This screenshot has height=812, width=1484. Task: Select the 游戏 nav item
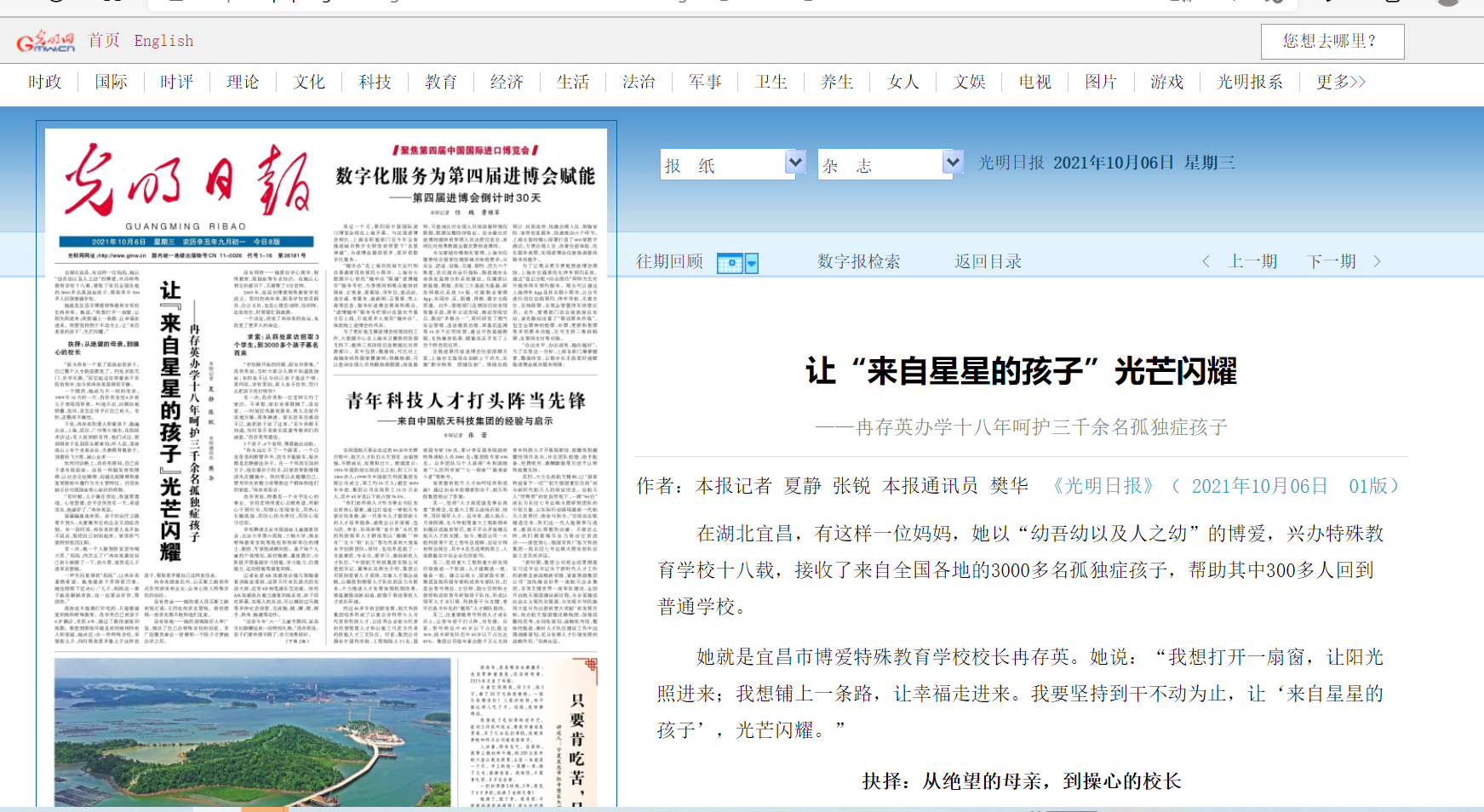point(1166,82)
